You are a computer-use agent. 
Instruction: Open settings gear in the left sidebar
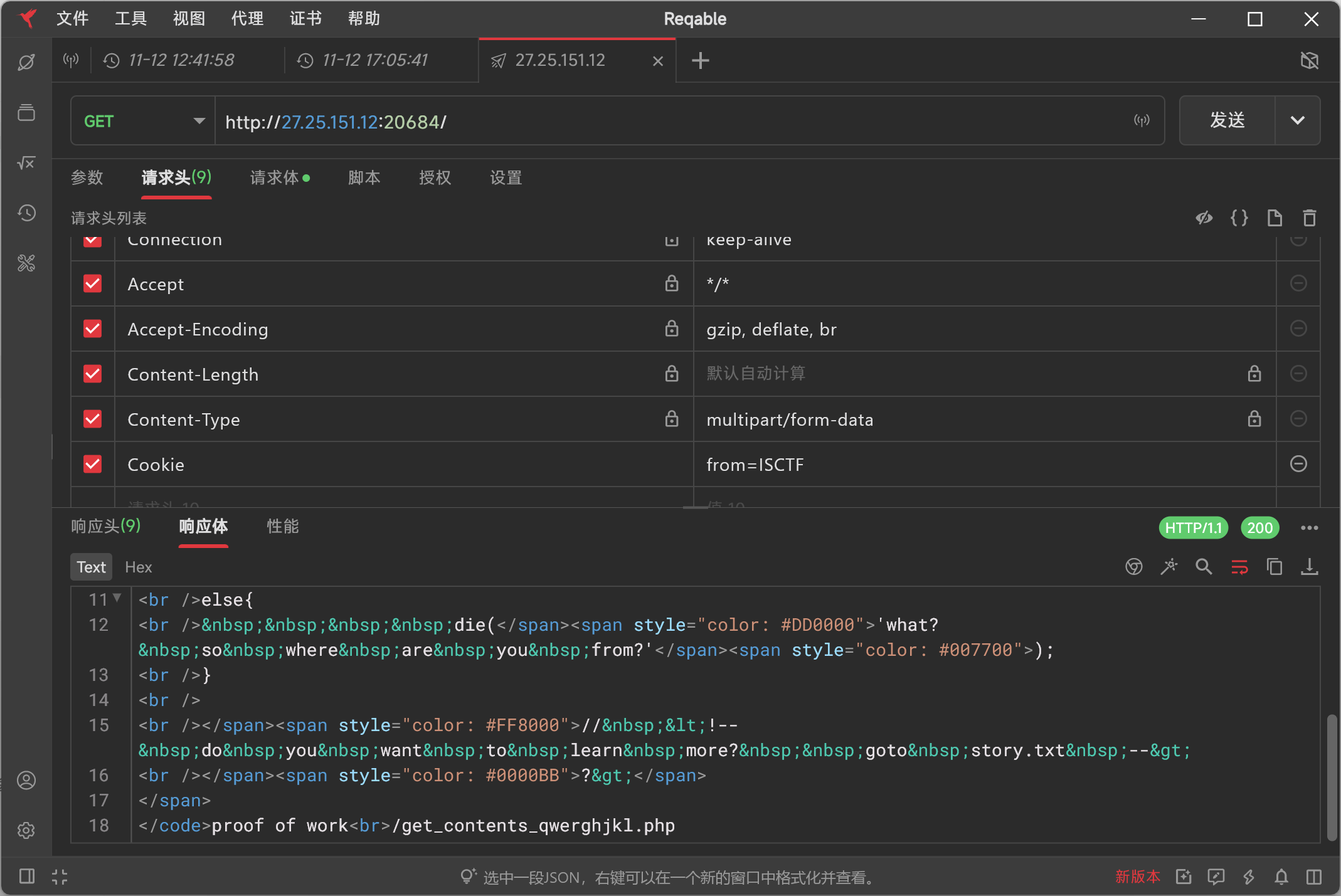26,830
